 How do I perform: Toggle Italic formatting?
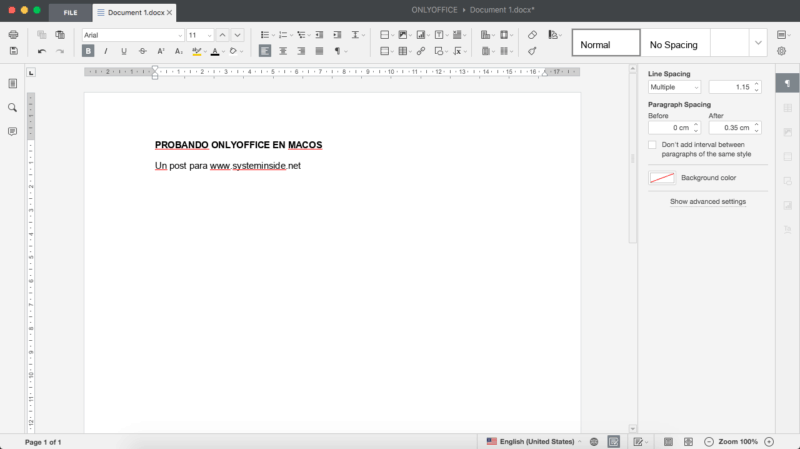(x=106, y=51)
